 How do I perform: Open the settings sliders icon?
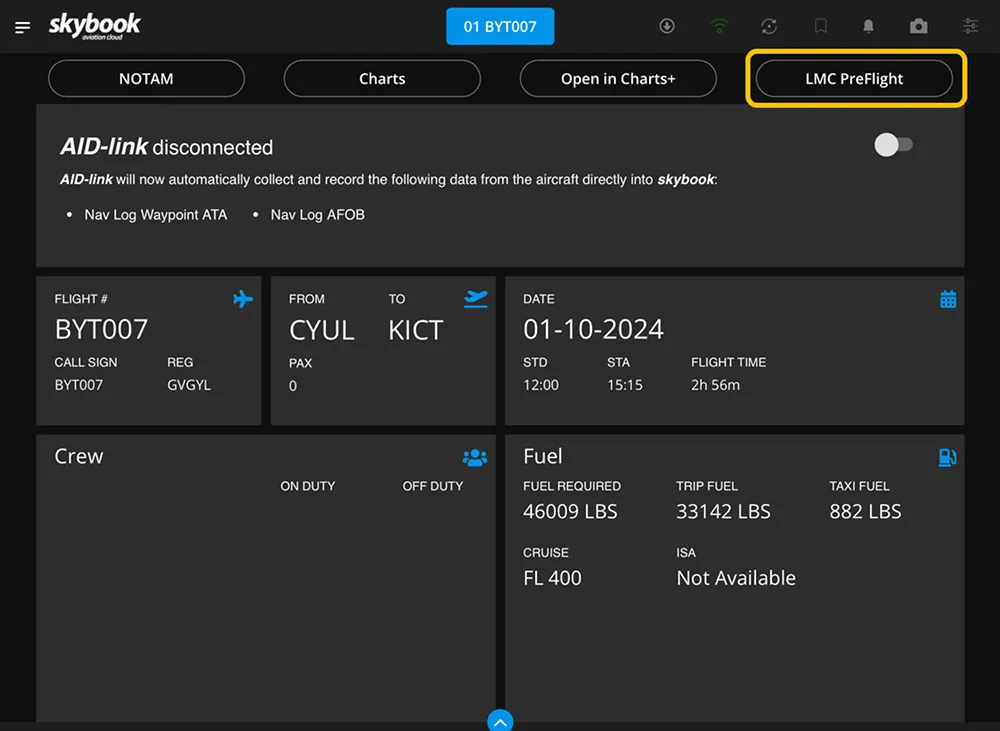[x=970, y=26]
